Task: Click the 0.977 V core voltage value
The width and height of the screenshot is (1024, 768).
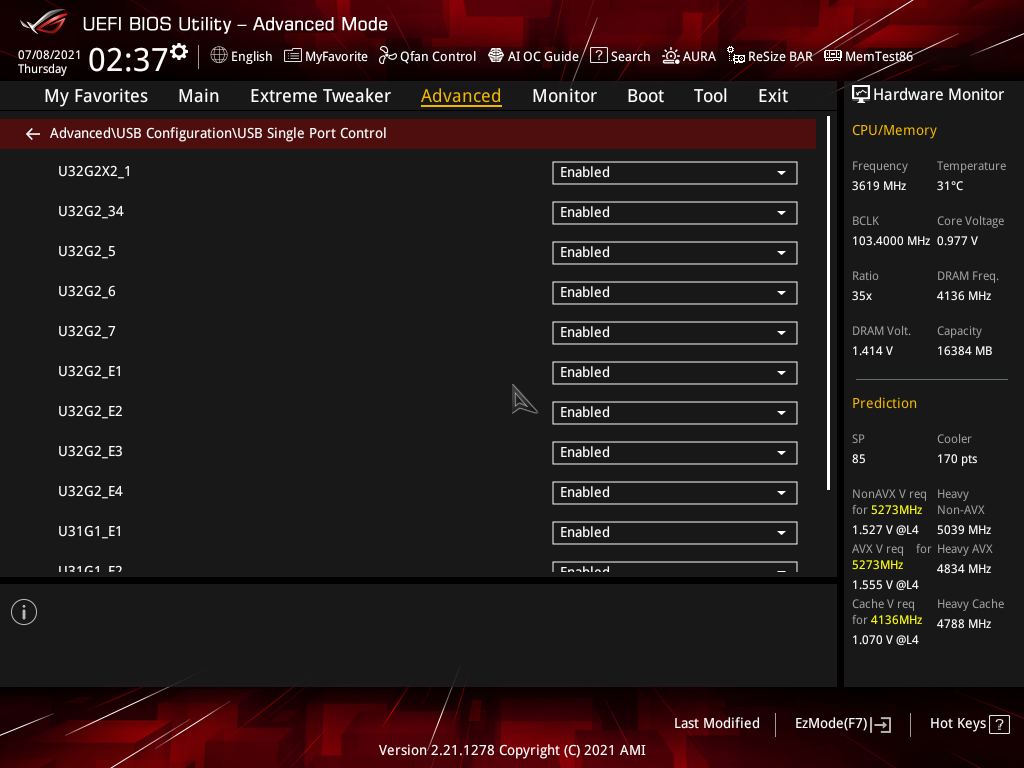Action: [x=957, y=241]
